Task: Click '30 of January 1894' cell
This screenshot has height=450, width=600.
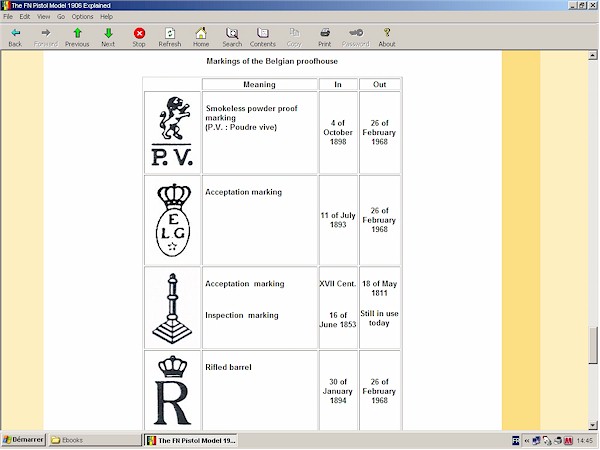Action: pyautogui.click(x=338, y=391)
